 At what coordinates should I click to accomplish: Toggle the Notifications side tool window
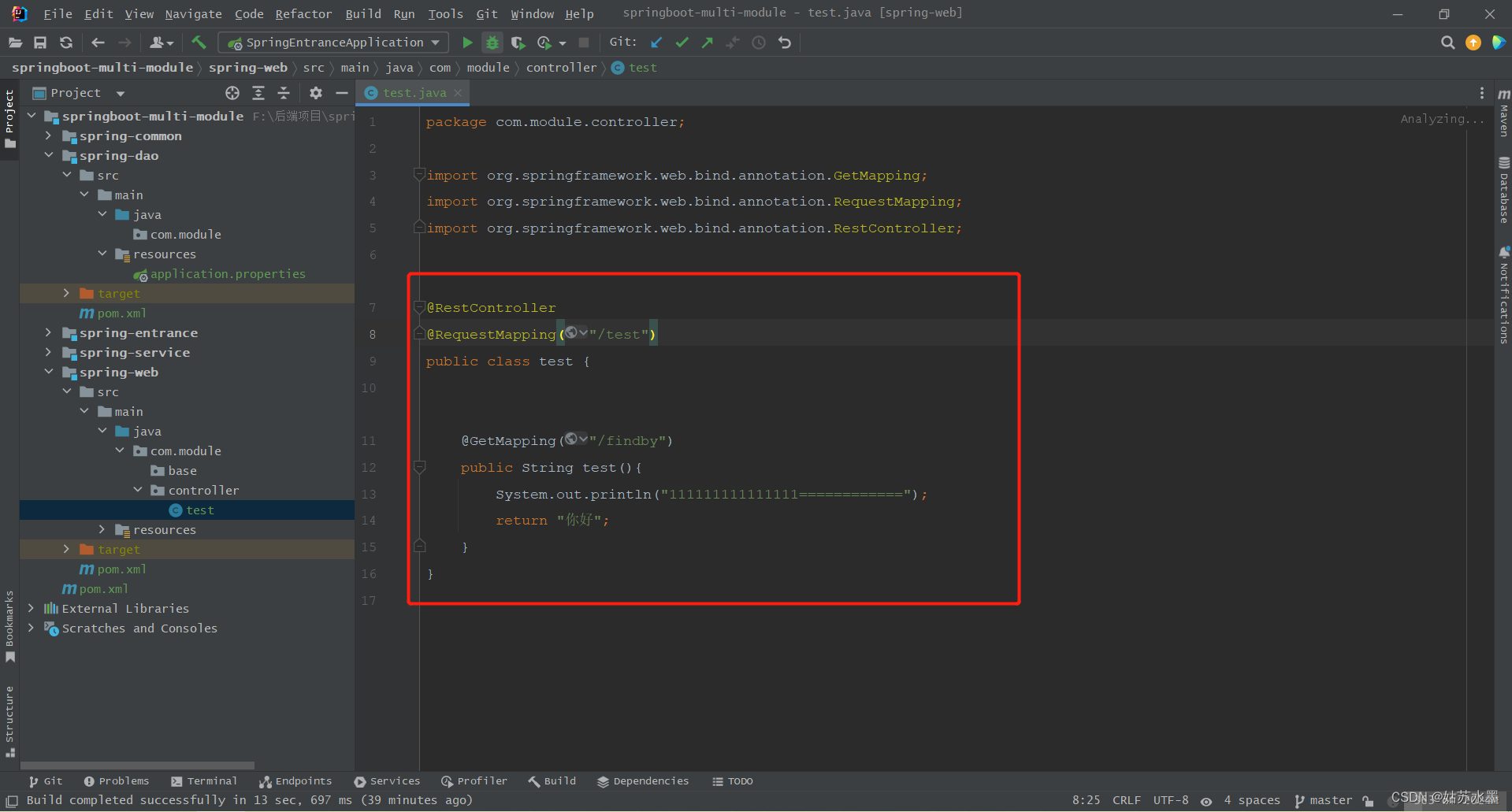tap(1503, 295)
